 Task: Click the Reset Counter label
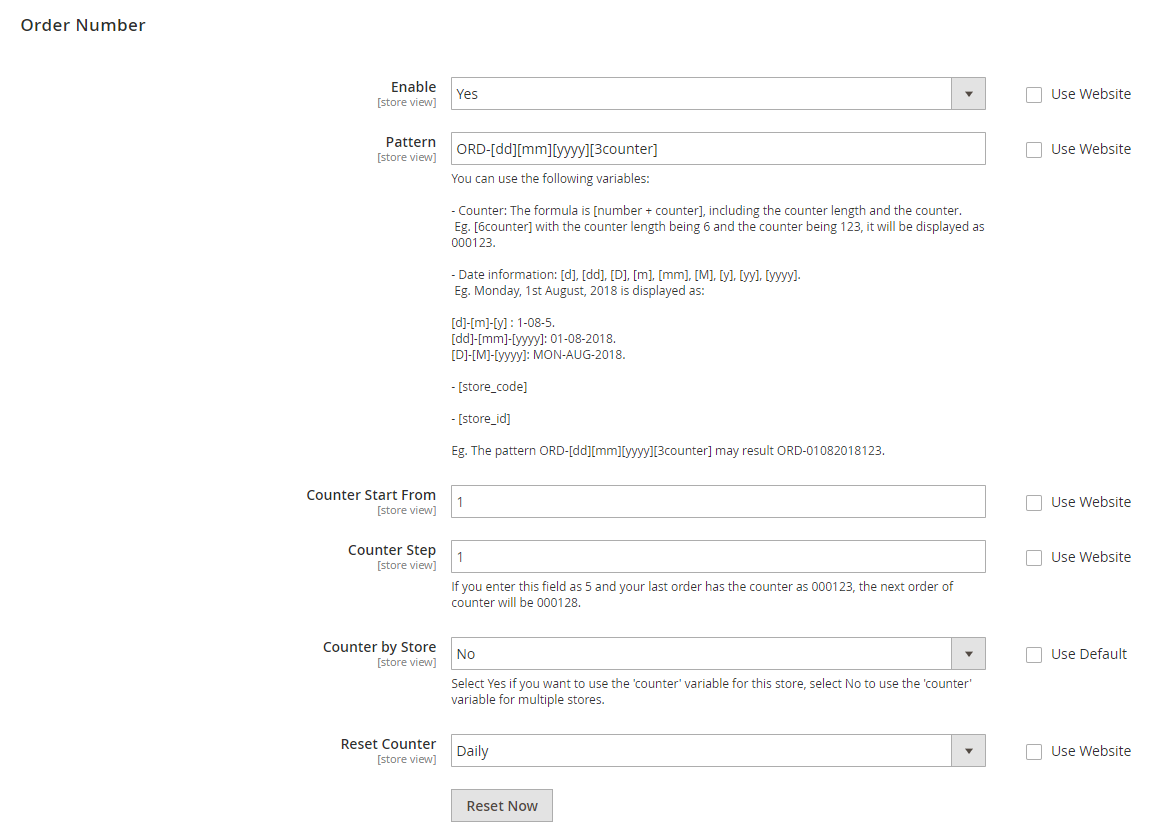coord(388,744)
